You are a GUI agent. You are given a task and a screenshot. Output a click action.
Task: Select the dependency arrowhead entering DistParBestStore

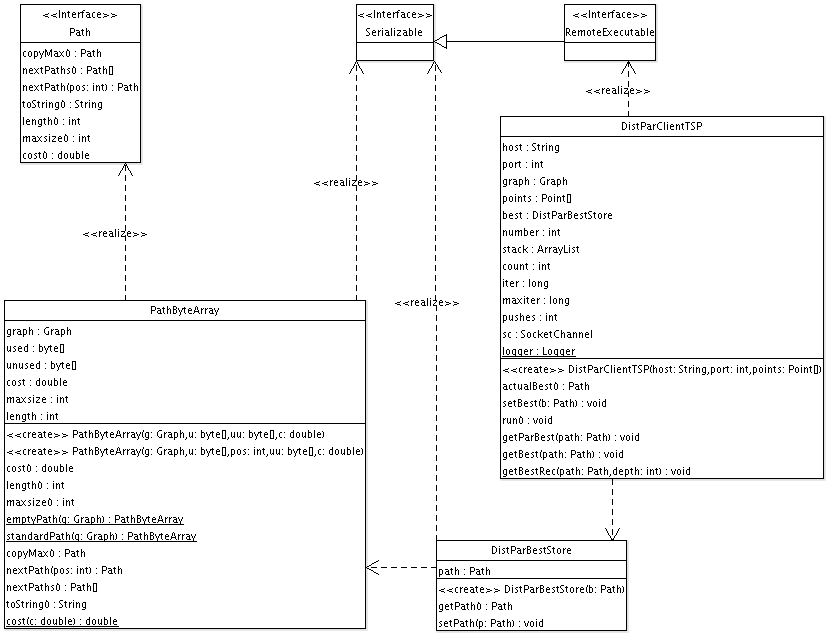[x=613, y=534]
